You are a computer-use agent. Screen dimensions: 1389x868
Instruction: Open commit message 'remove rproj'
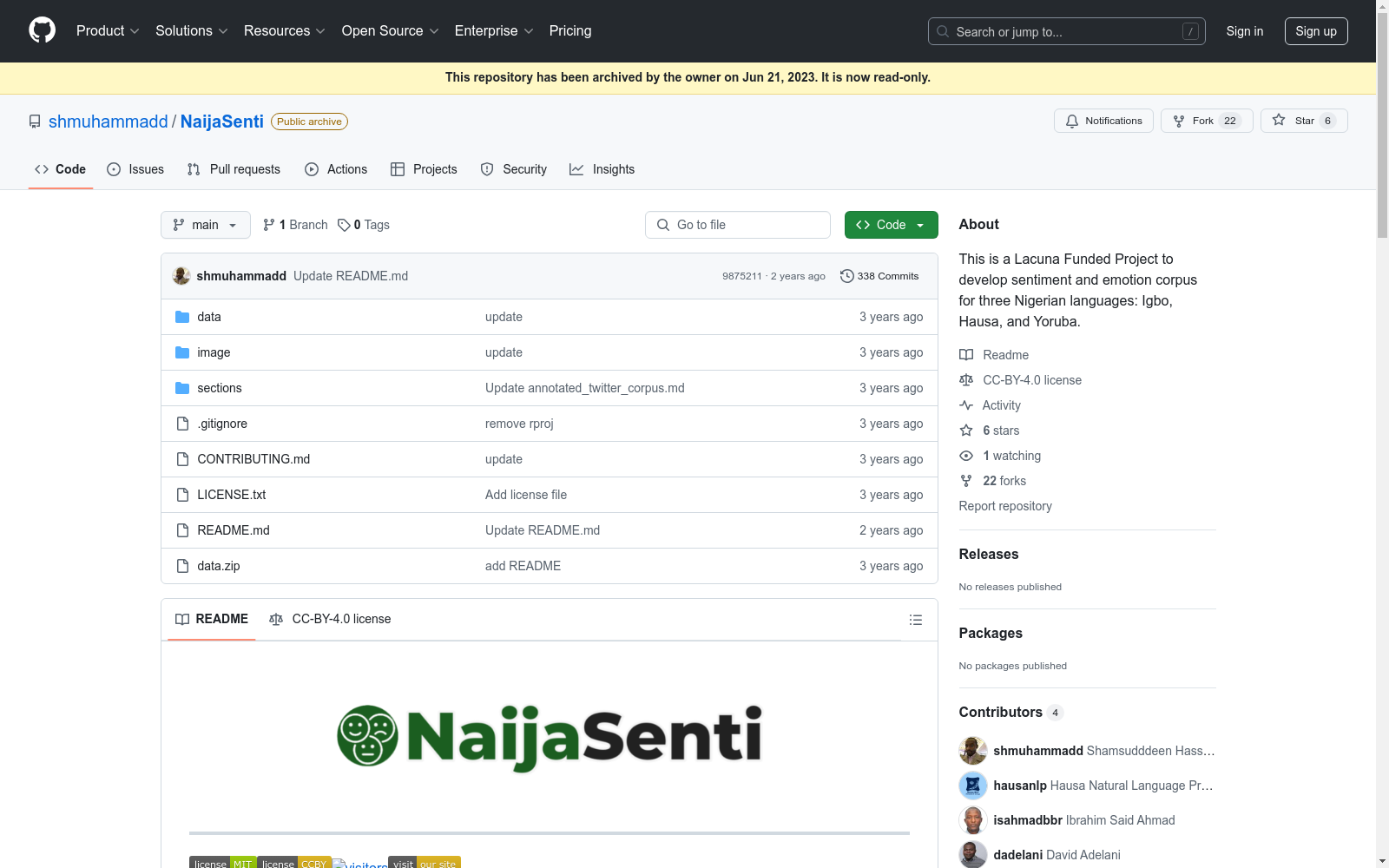coord(519,424)
